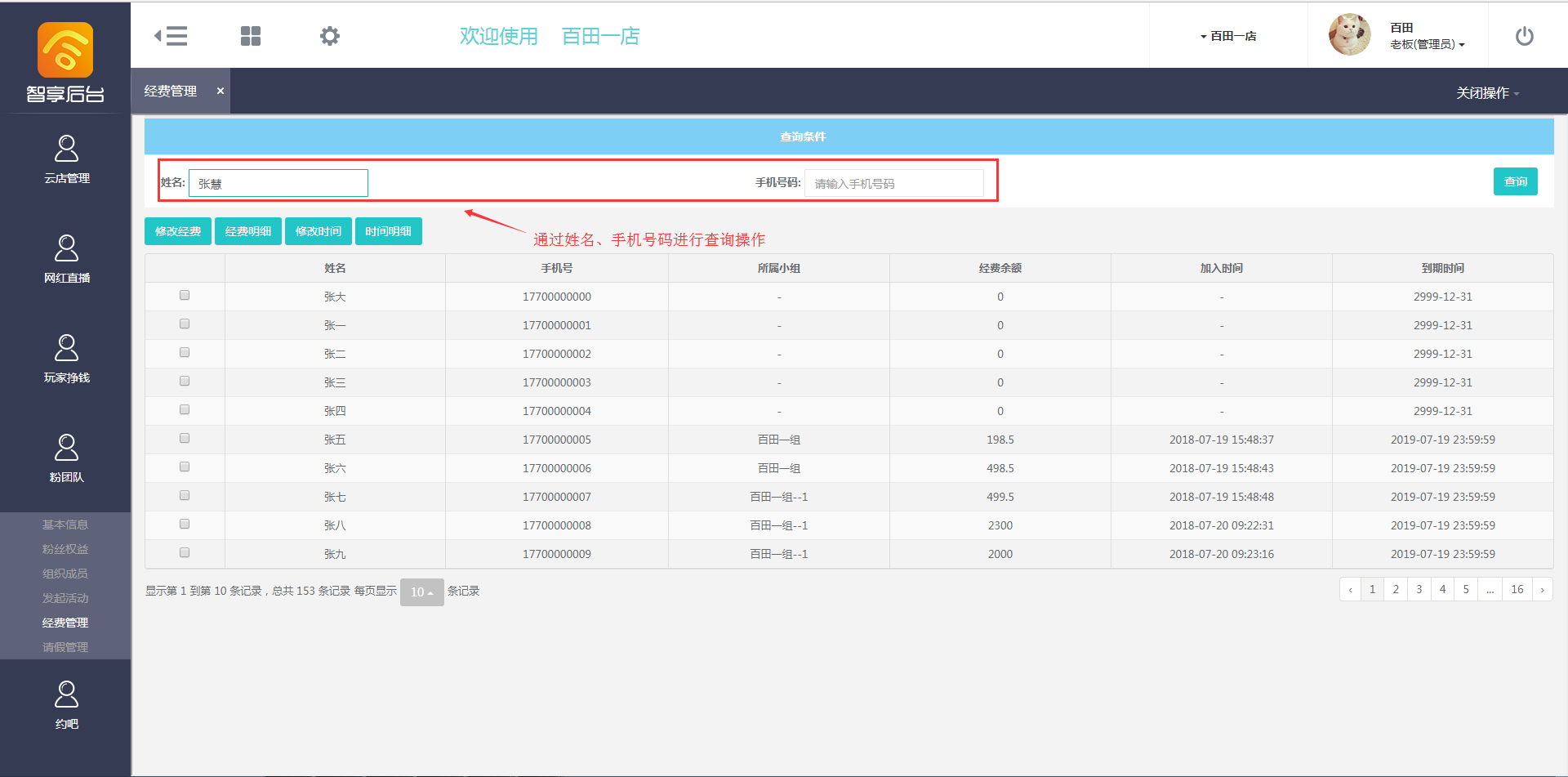Click the 查询条件 panel header
This screenshot has height=777, width=1568.
coord(849,136)
